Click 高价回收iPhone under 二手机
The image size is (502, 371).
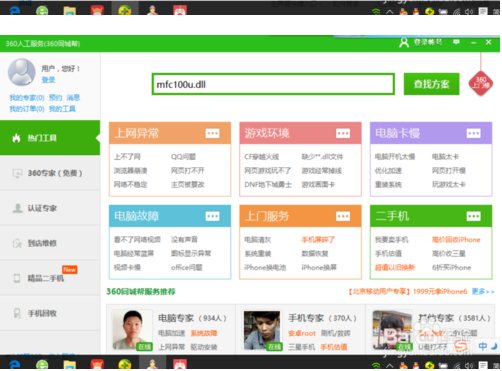coord(456,240)
